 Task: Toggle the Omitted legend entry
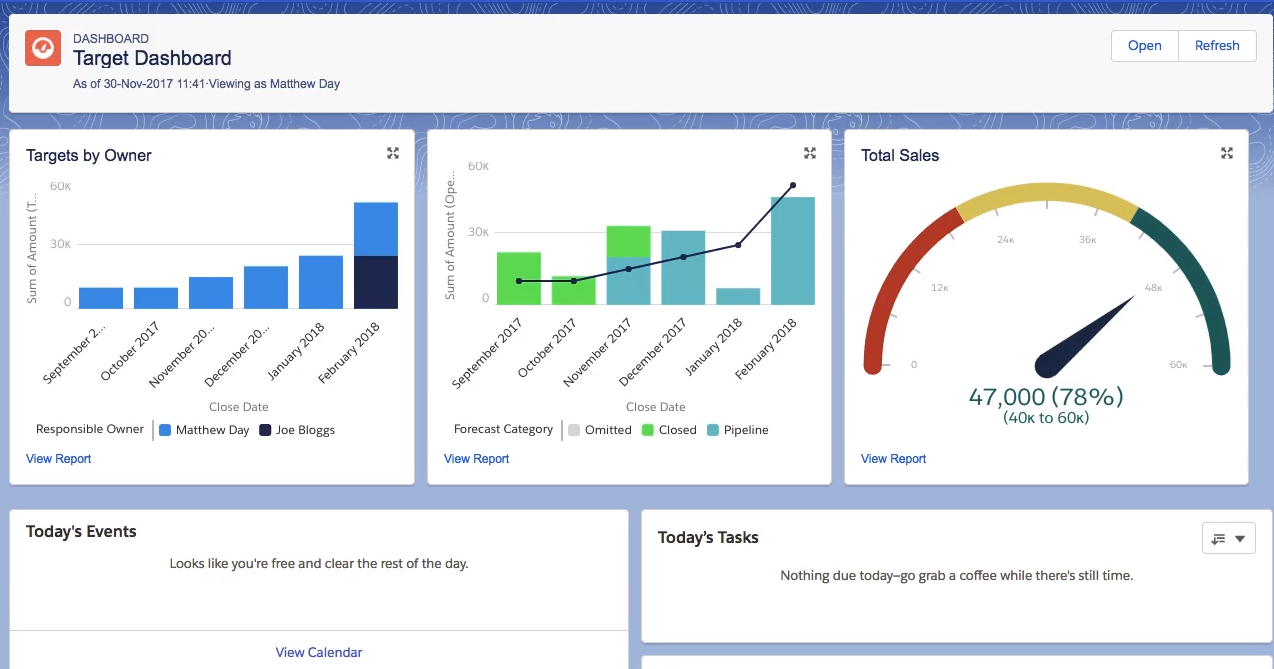[600, 430]
